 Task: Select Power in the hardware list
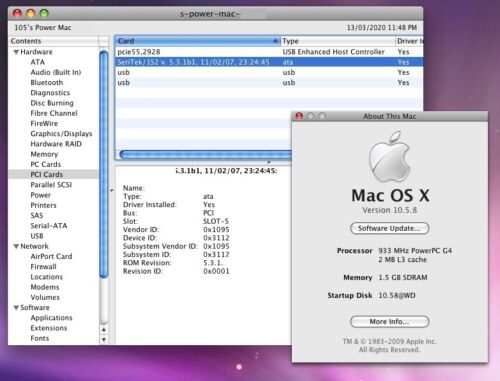[x=41, y=195]
